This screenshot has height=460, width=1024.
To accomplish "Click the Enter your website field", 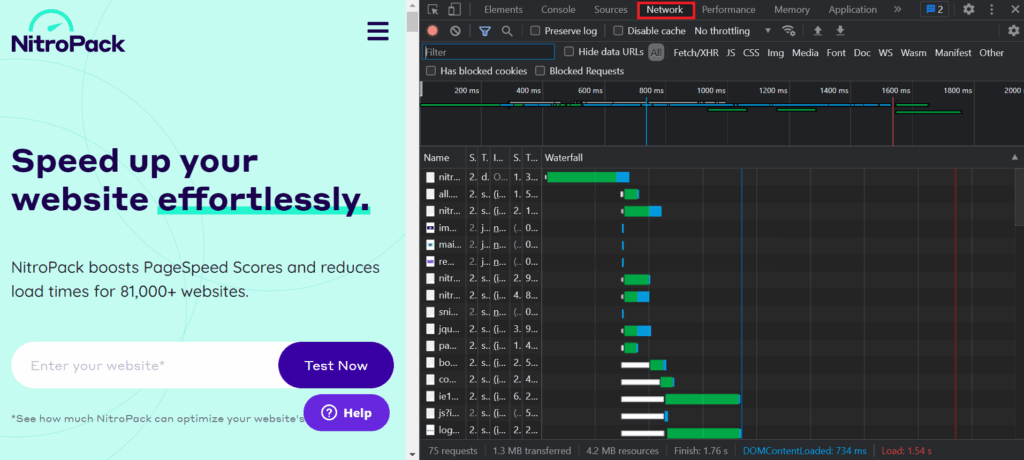I will [145, 365].
